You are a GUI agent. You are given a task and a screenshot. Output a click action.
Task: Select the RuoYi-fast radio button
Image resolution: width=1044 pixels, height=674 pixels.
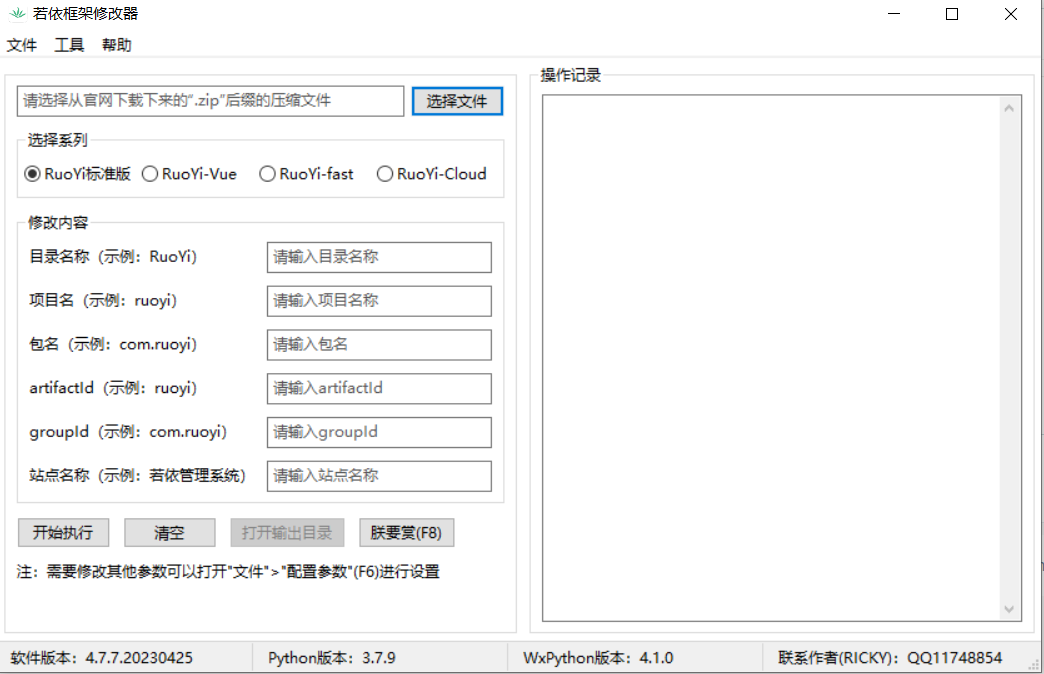pyautogui.click(x=267, y=174)
